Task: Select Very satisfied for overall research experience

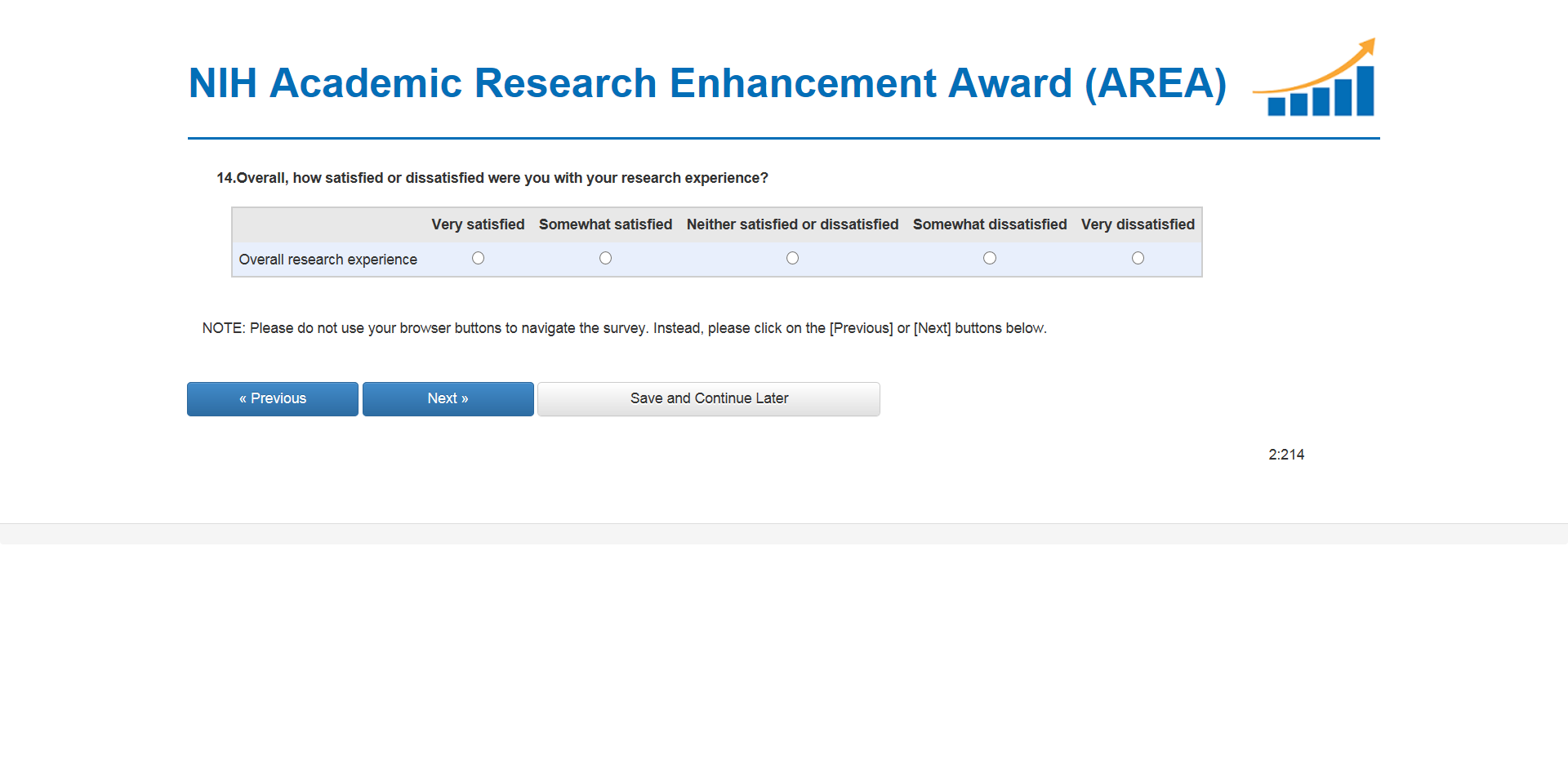Action: [478, 258]
